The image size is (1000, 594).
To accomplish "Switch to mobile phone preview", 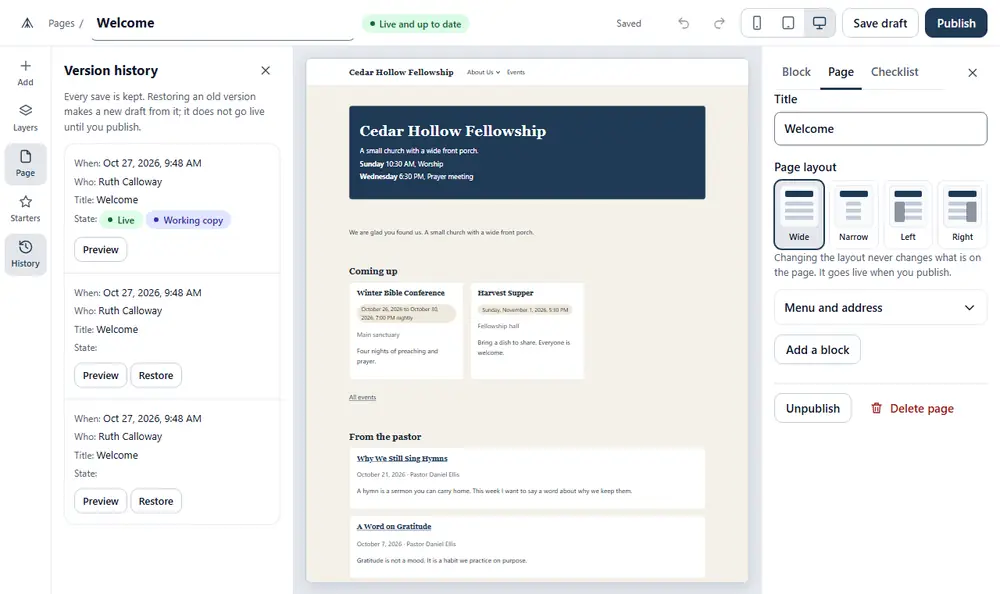I will tap(757, 24).
